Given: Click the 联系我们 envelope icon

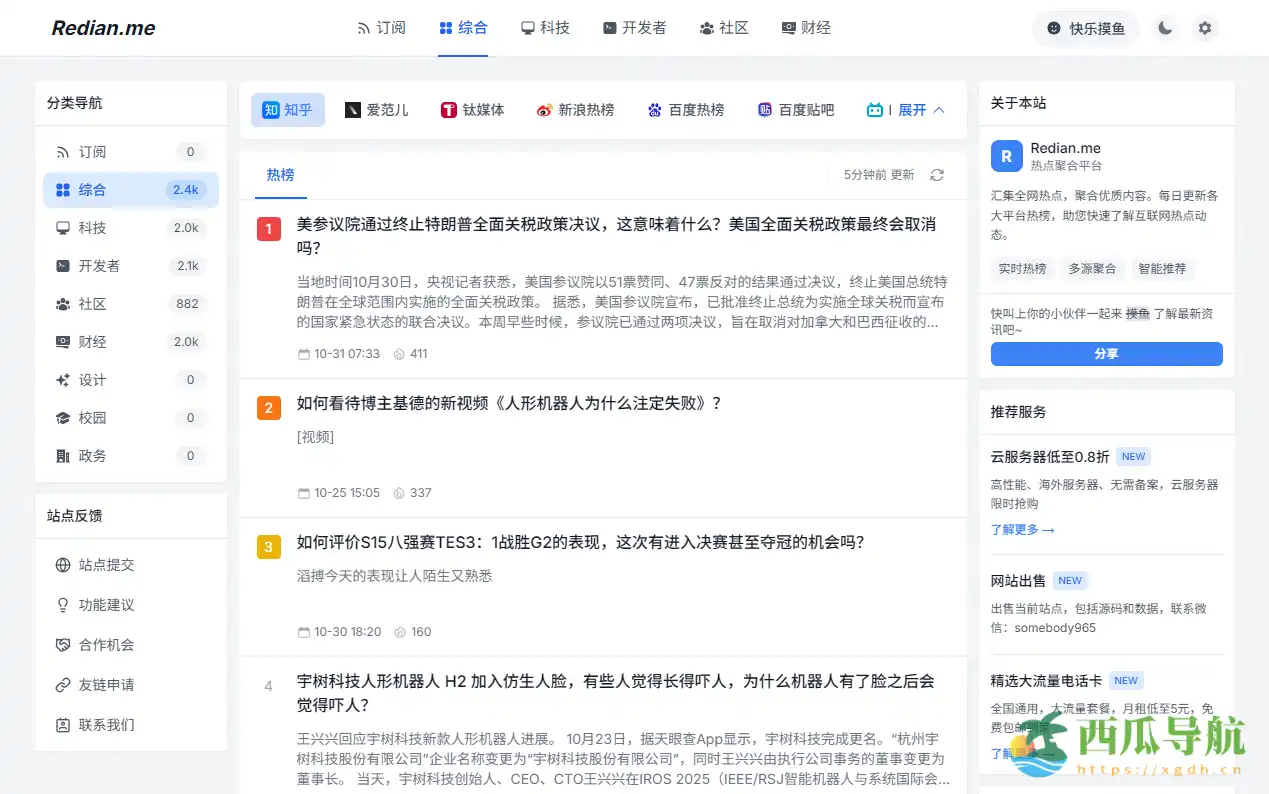Looking at the screenshot, I should pos(63,724).
